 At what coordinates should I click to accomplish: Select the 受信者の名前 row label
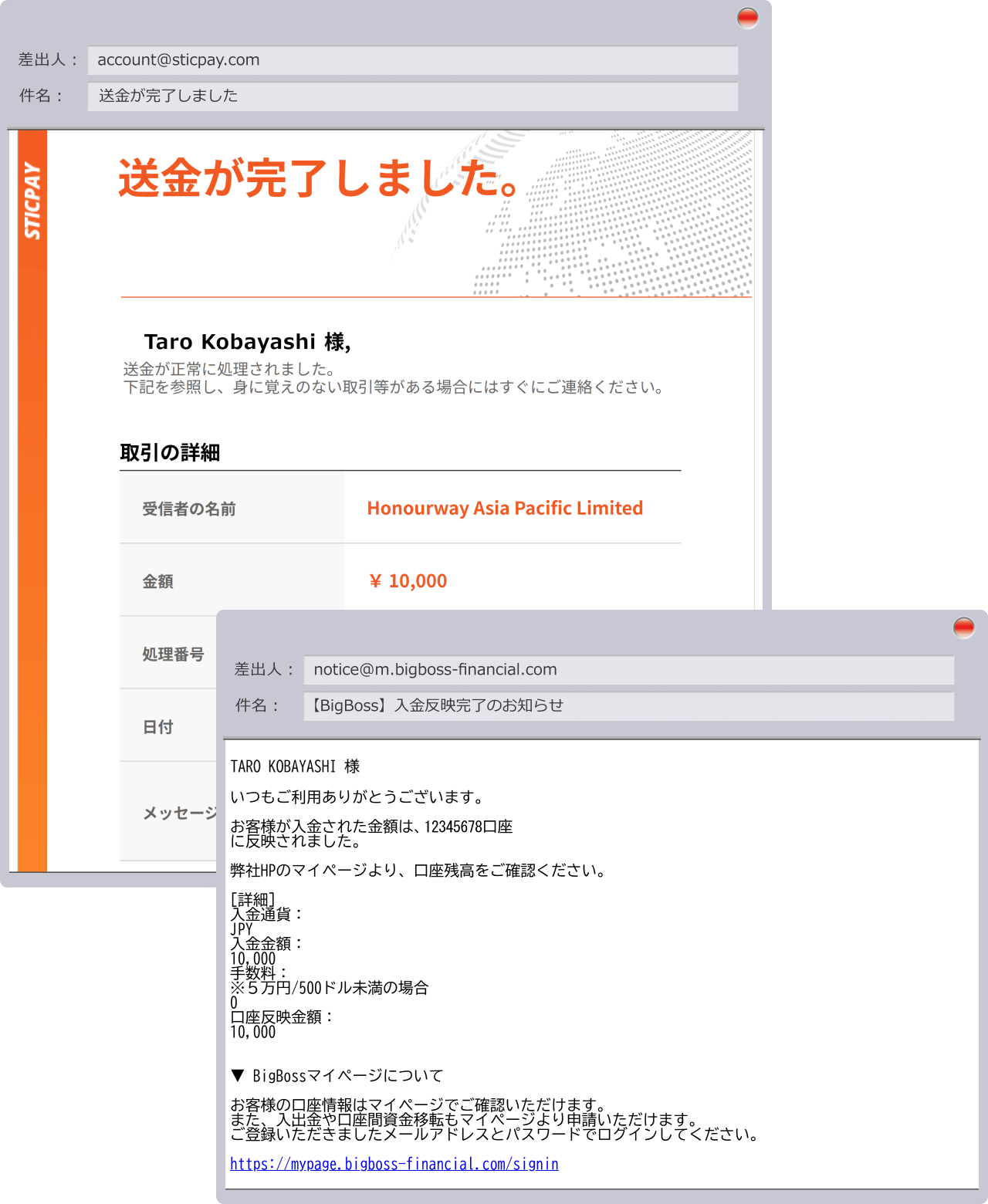(x=189, y=509)
